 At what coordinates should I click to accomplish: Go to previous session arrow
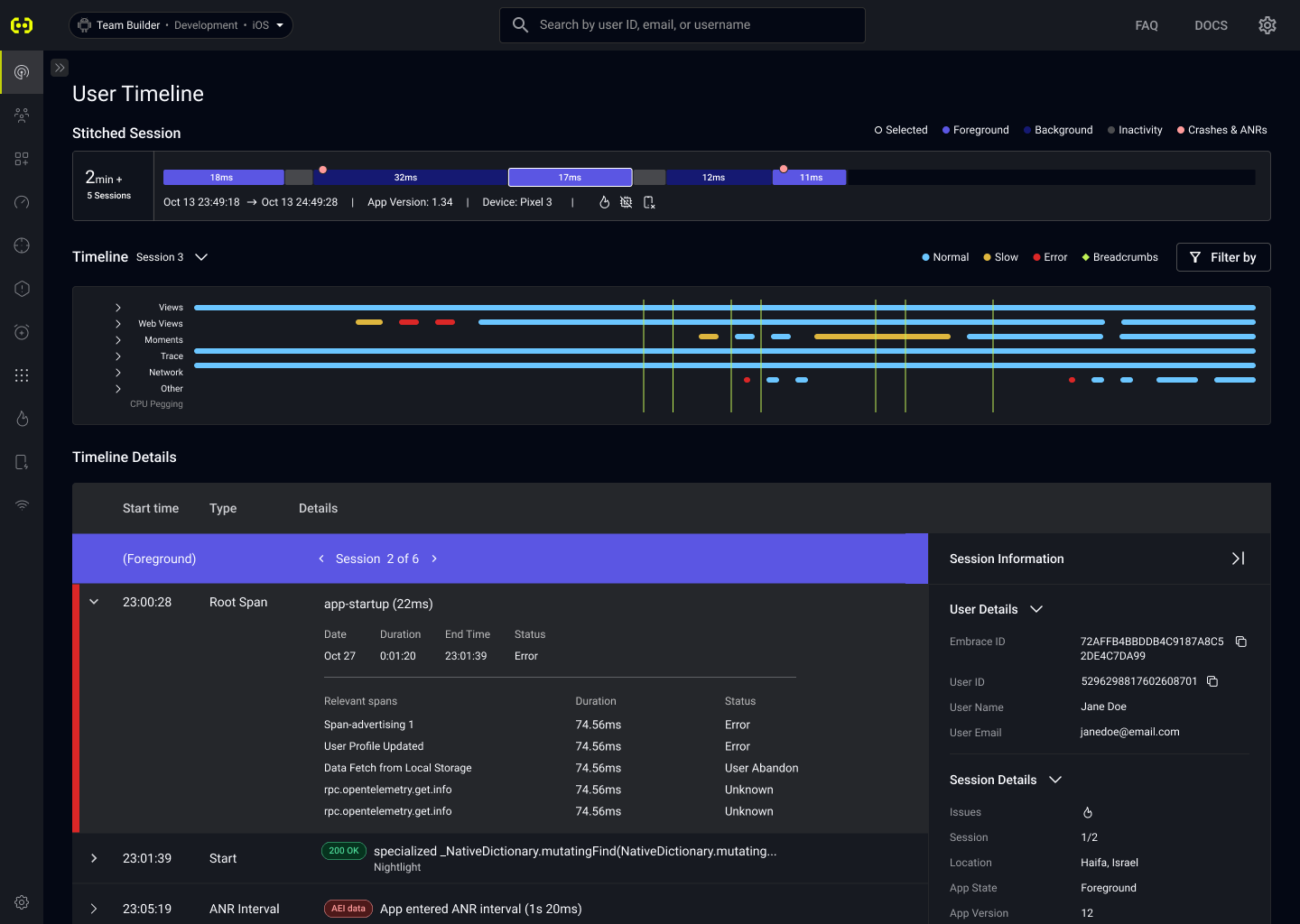(x=321, y=559)
